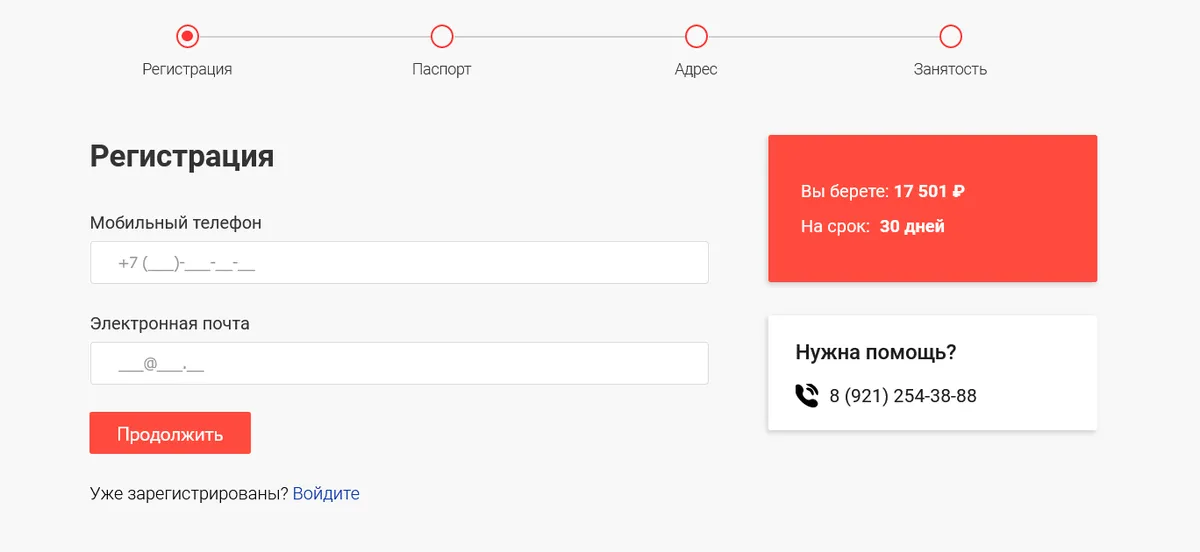The width and height of the screenshot is (1200, 552).
Task: Click the Электронная почта field label
Action: [170, 324]
